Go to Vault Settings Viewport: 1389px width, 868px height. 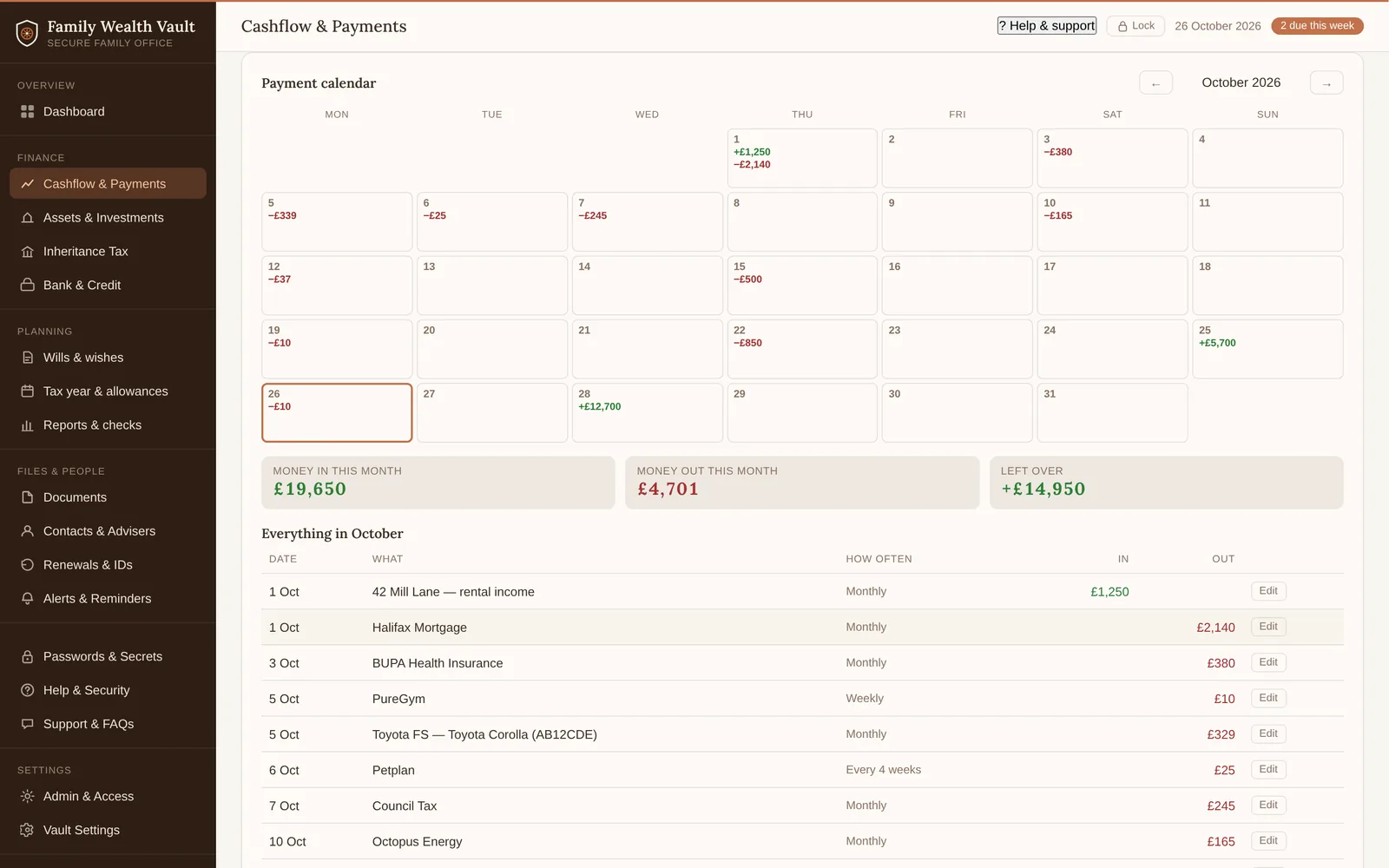pos(108,830)
